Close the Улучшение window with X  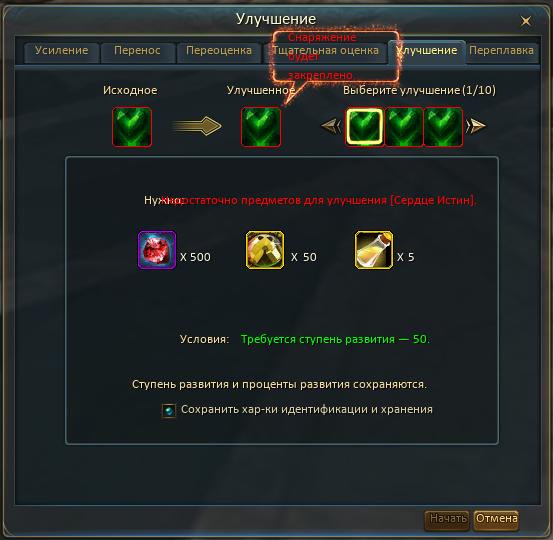pyautogui.click(x=525, y=21)
